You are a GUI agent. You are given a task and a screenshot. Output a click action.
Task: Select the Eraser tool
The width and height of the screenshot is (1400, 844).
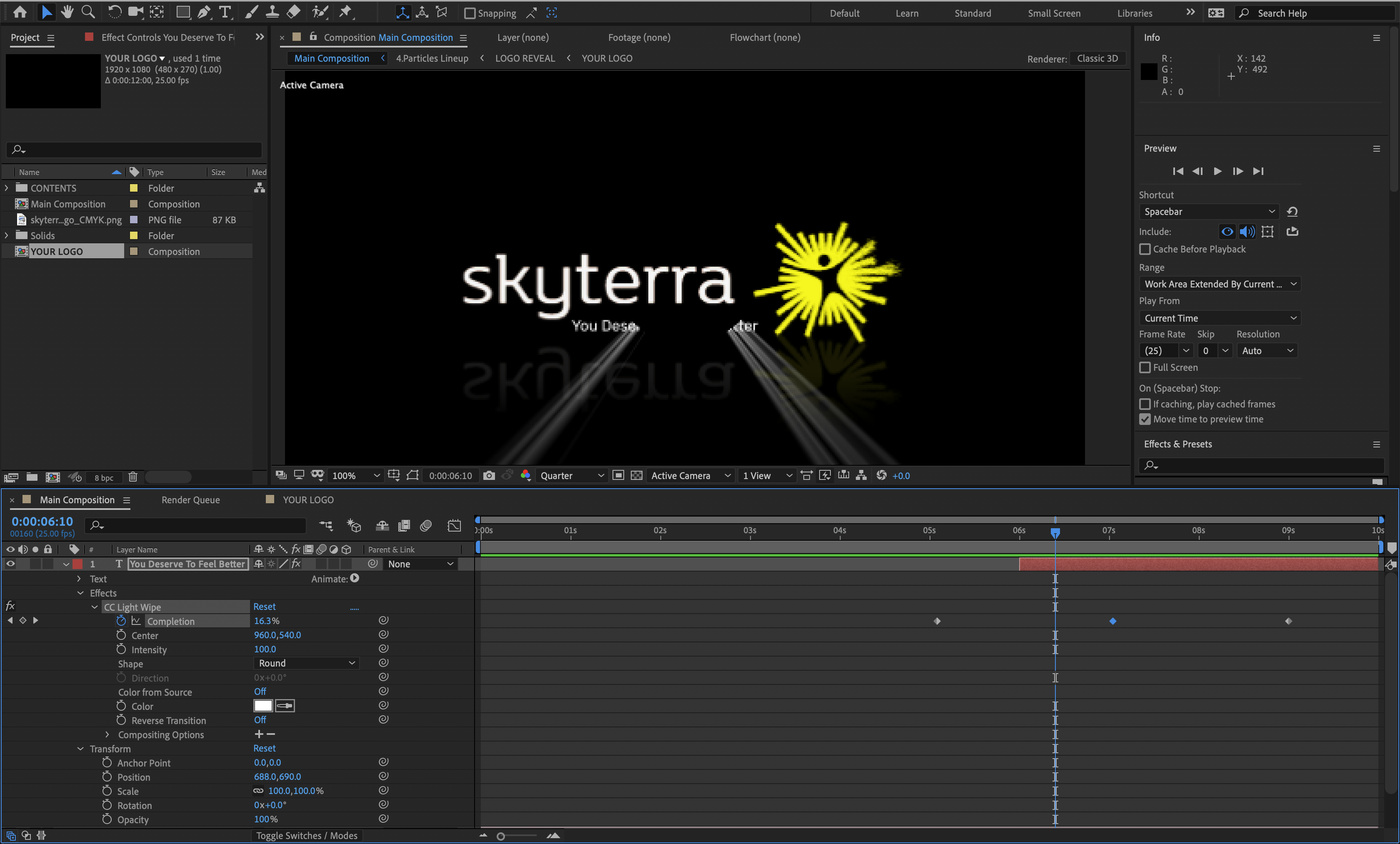point(293,12)
